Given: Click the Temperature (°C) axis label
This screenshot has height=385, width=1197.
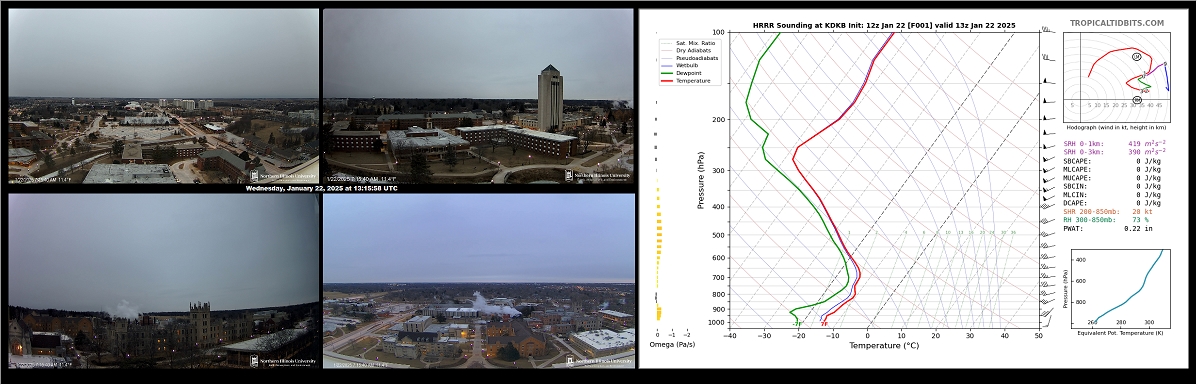Looking at the screenshot, I should tap(883, 345).
